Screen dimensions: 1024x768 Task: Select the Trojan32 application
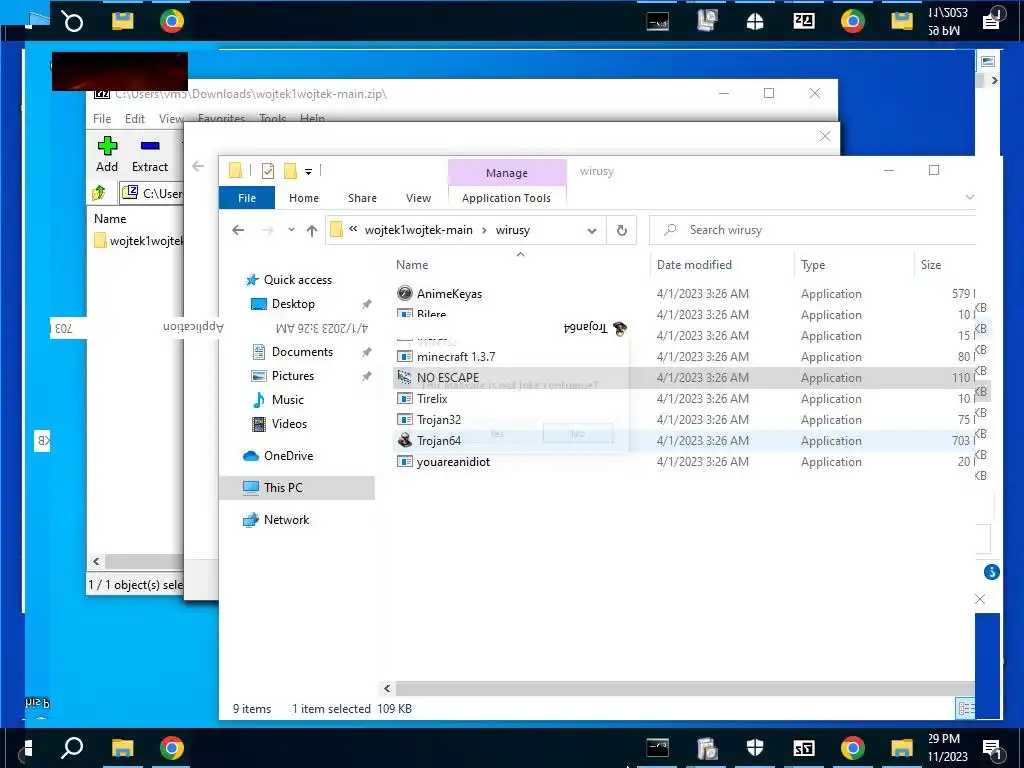[x=439, y=419]
